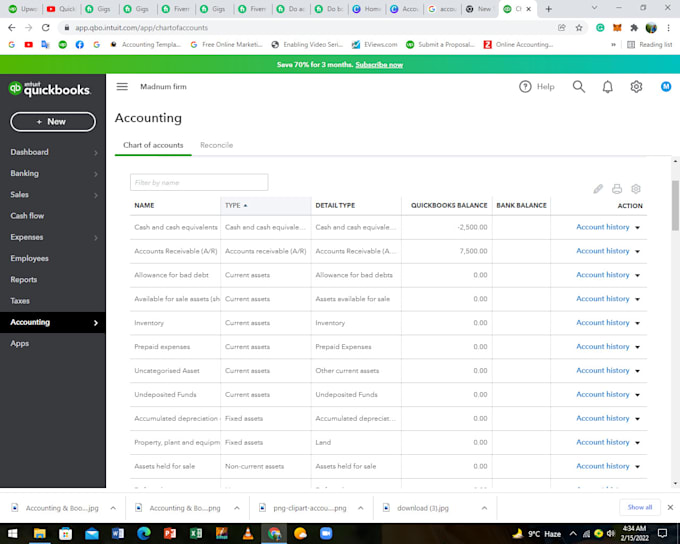Expand action dropdown for Accounts Receivable row
This screenshot has height=544, width=680.
click(638, 251)
